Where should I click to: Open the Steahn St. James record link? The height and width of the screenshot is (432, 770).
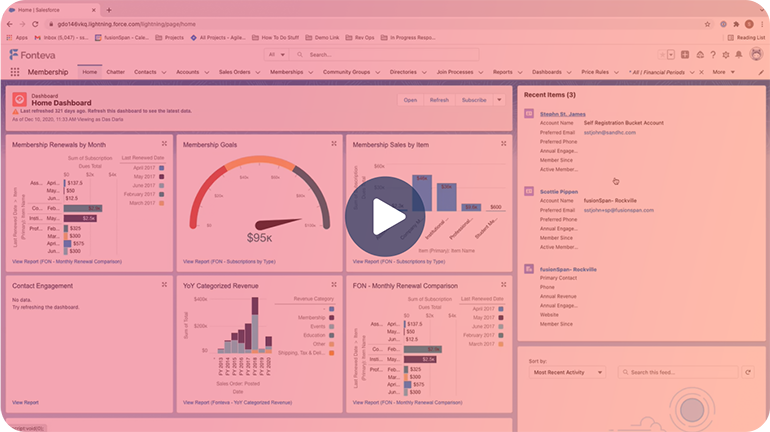click(563, 114)
